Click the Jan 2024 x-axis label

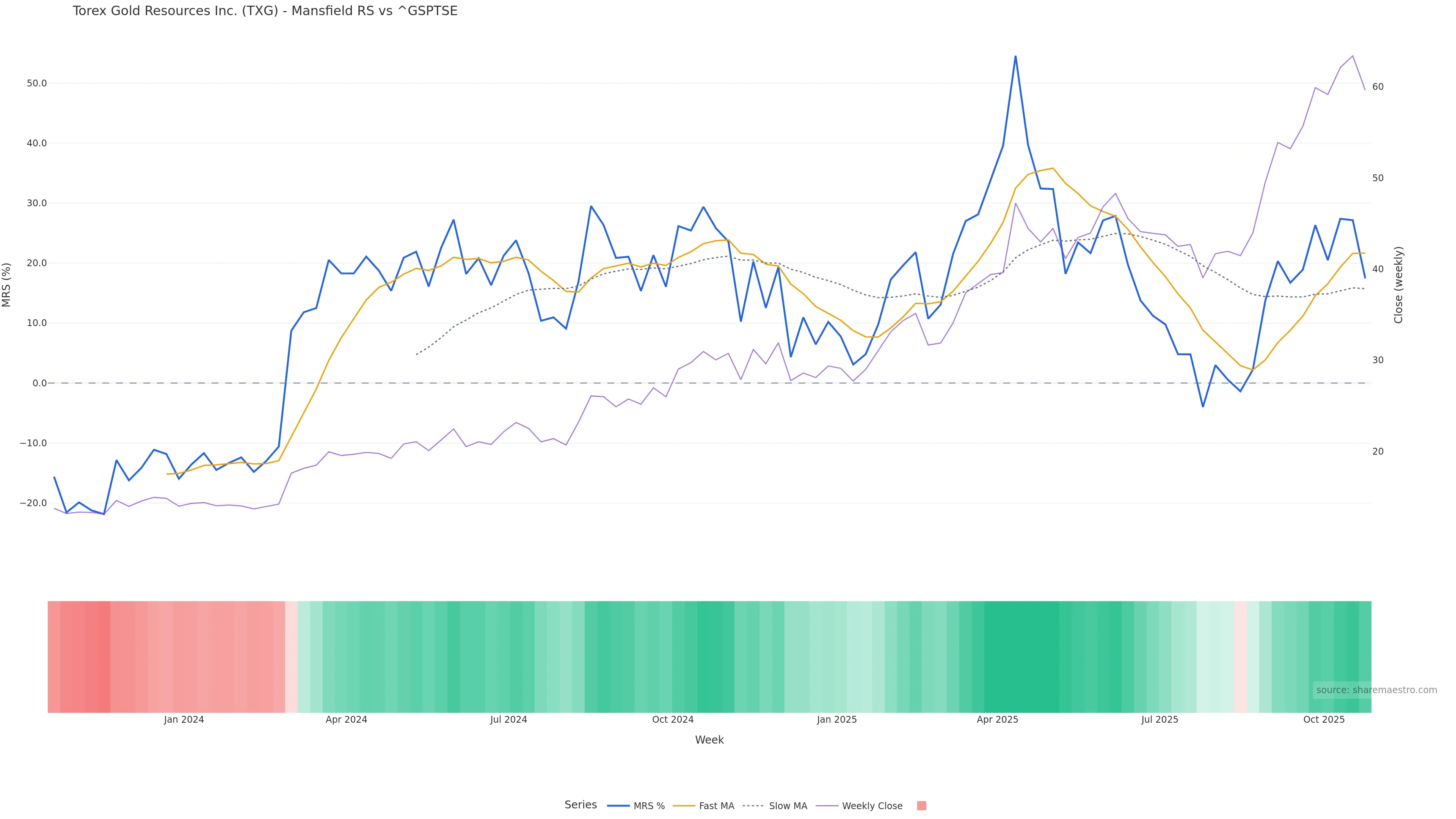(184, 720)
